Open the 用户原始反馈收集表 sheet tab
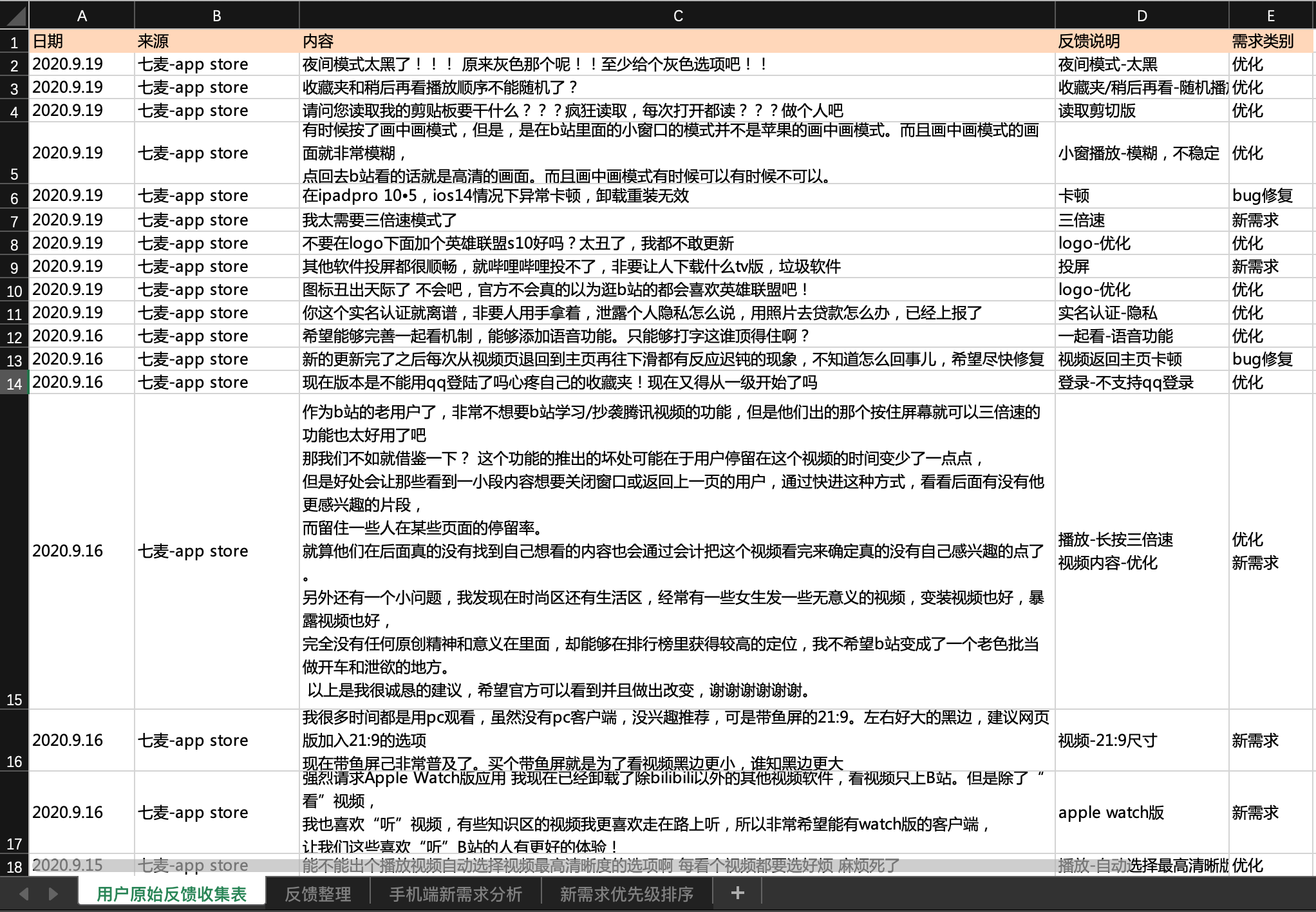Screen dimensions: 1316x912 pos(171,894)
